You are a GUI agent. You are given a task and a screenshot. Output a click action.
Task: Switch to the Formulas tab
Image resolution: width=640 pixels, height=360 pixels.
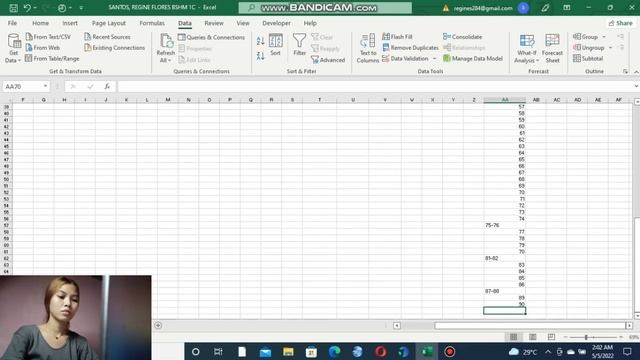(152, 23)
